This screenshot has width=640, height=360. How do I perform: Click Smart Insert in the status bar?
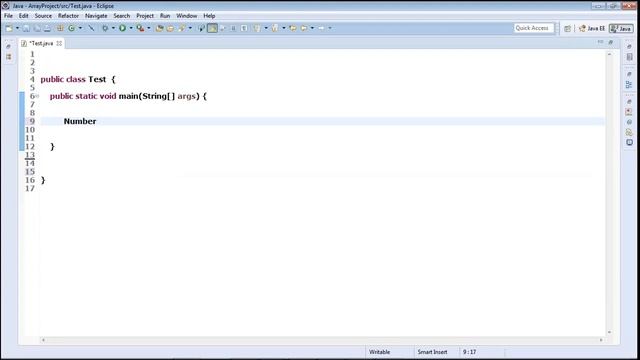pos(432,352)
